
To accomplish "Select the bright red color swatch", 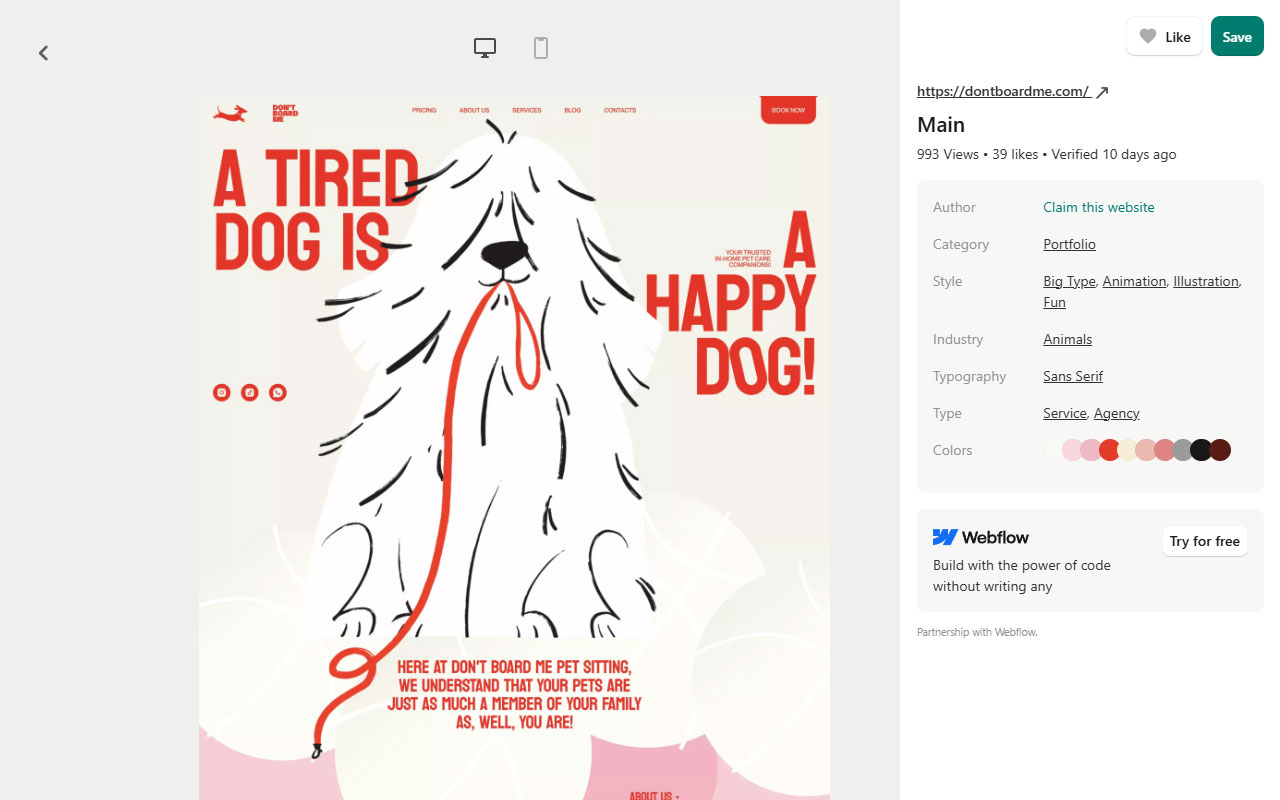I will click(x=1109, y=450).
